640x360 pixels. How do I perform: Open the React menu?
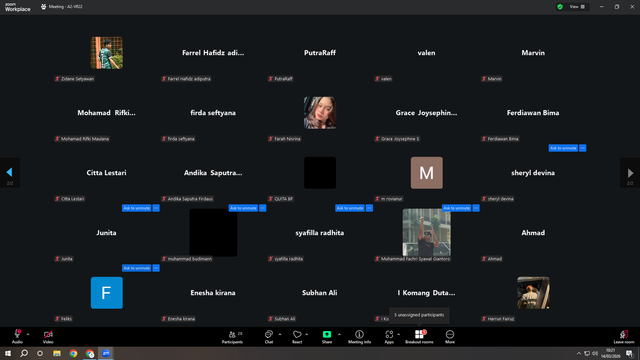pyautogui.click(x=297, y=336)
